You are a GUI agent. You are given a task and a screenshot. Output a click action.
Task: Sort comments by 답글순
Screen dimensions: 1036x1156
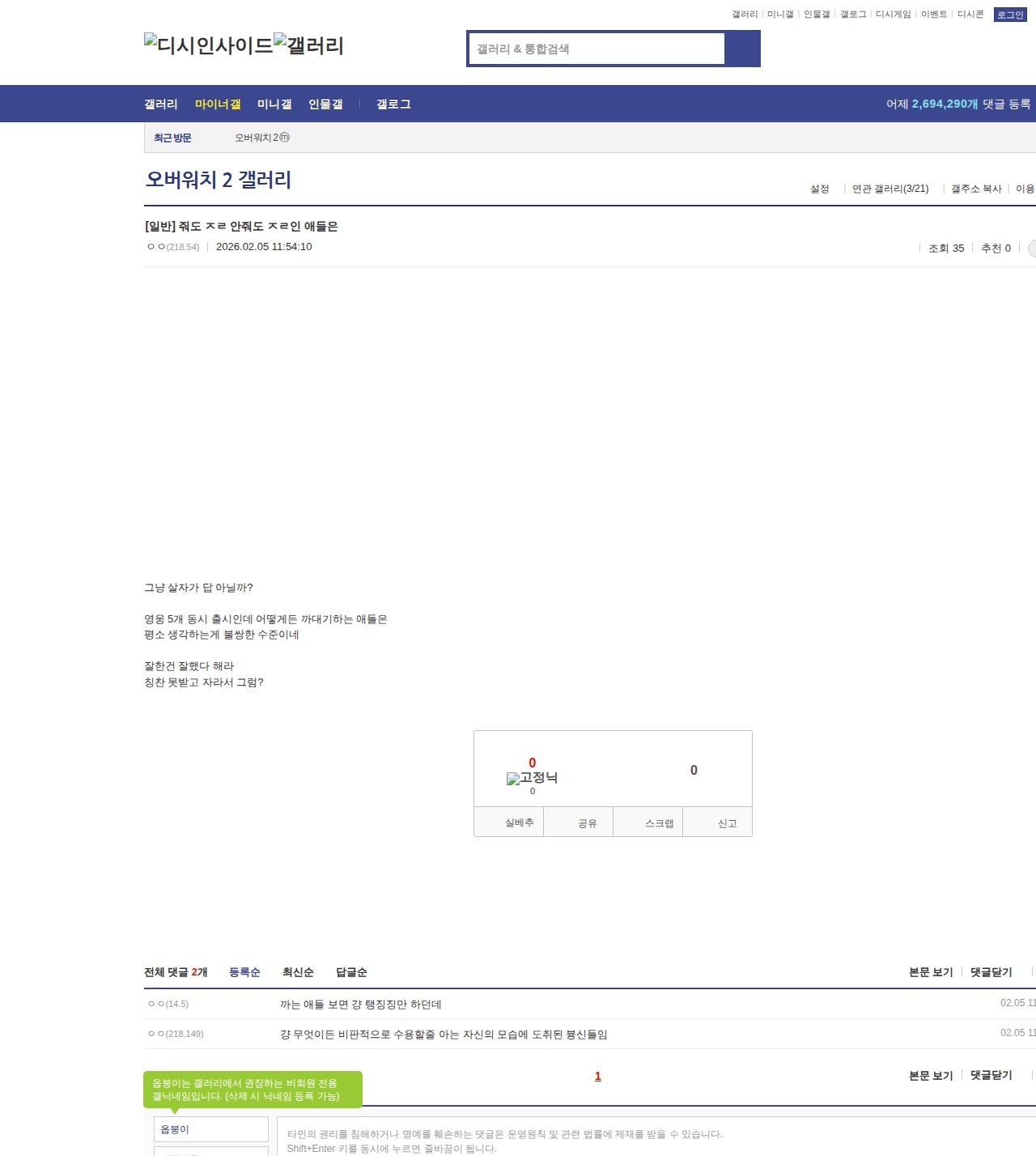[351, 972]
